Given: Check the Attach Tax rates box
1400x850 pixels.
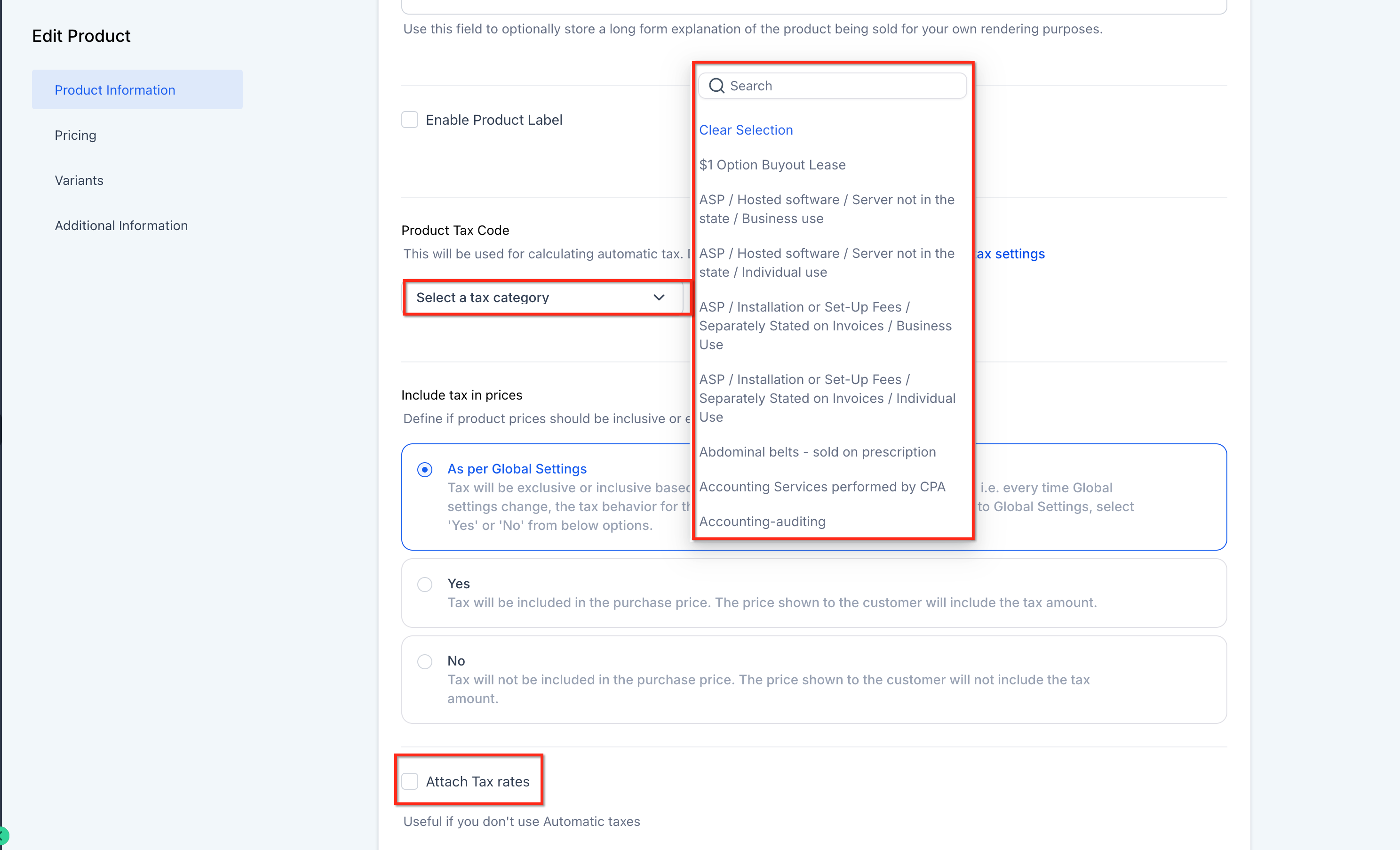Looking at the screenshot, I should (x=410, y=781).
